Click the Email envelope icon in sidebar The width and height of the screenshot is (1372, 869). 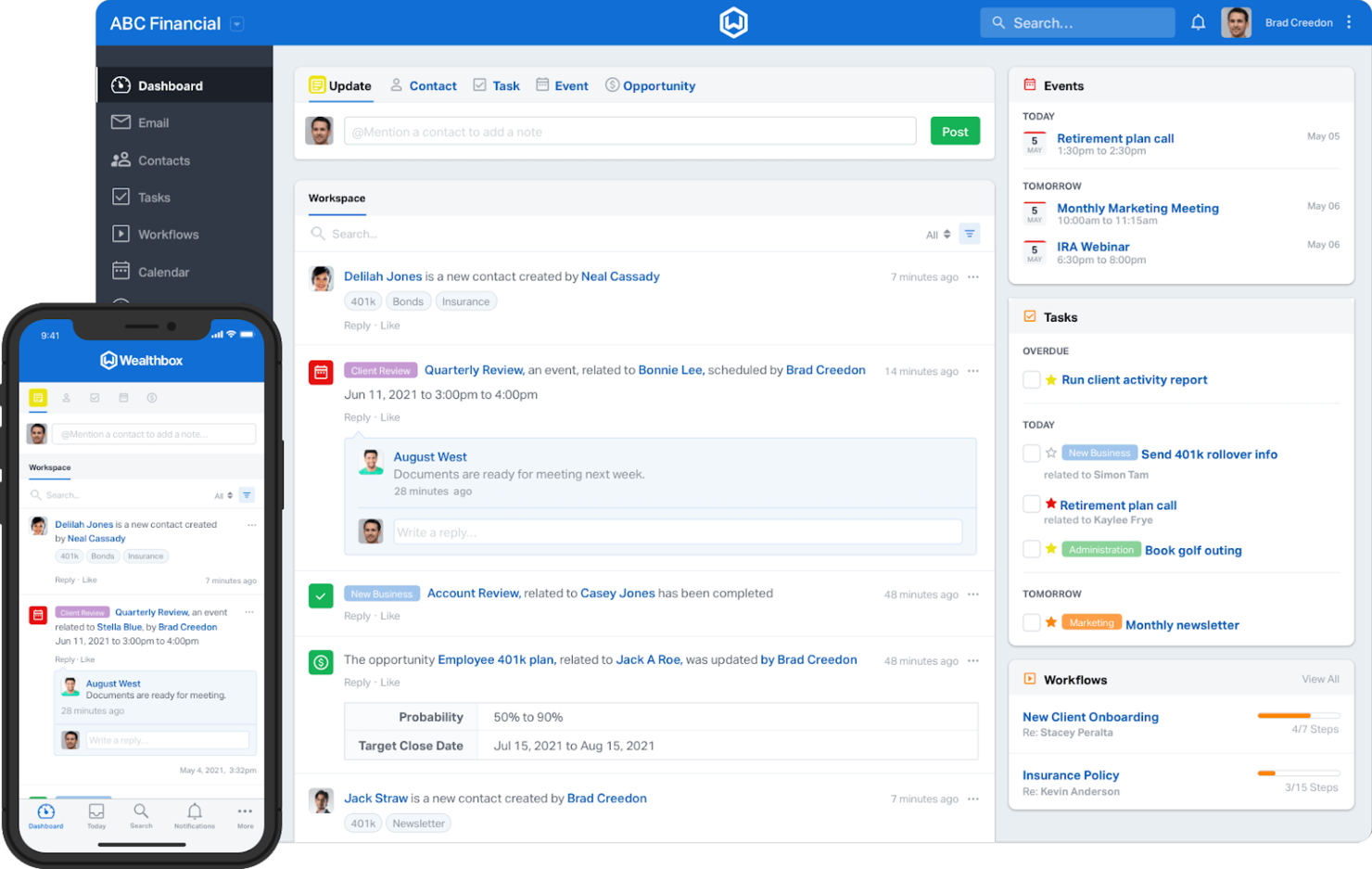(121, 122)
